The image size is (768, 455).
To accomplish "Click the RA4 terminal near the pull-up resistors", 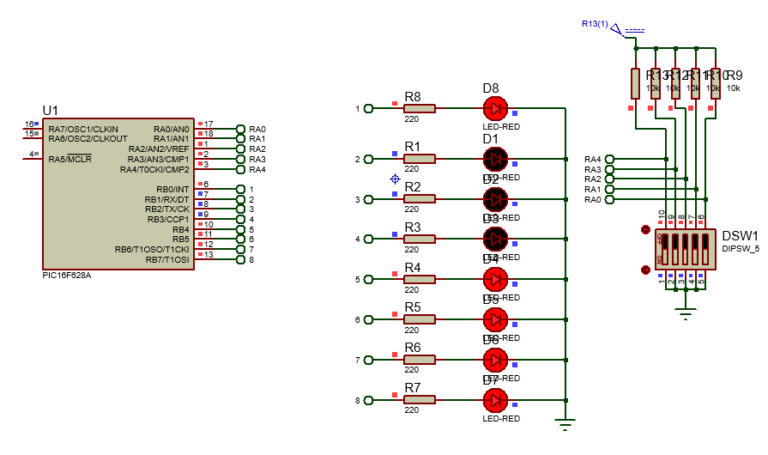I will click(x=609, y=159).
